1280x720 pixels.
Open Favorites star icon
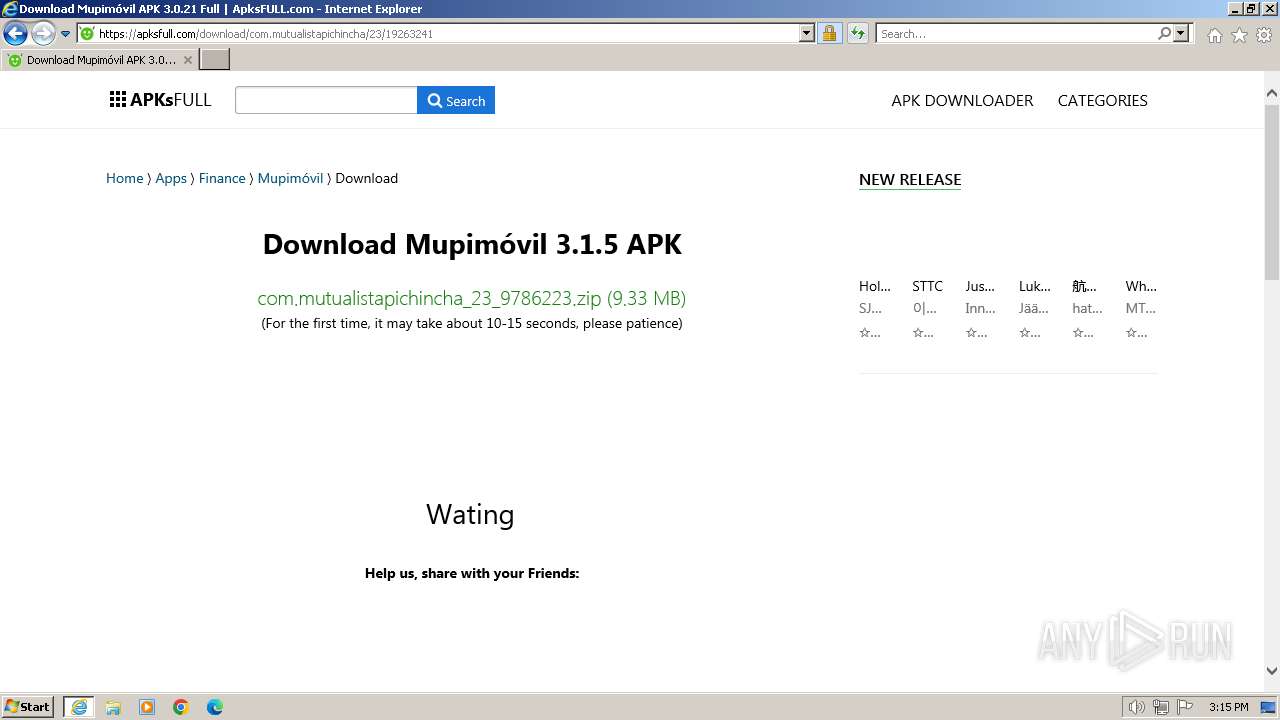pyautogui.click(x=1239, y=35)
